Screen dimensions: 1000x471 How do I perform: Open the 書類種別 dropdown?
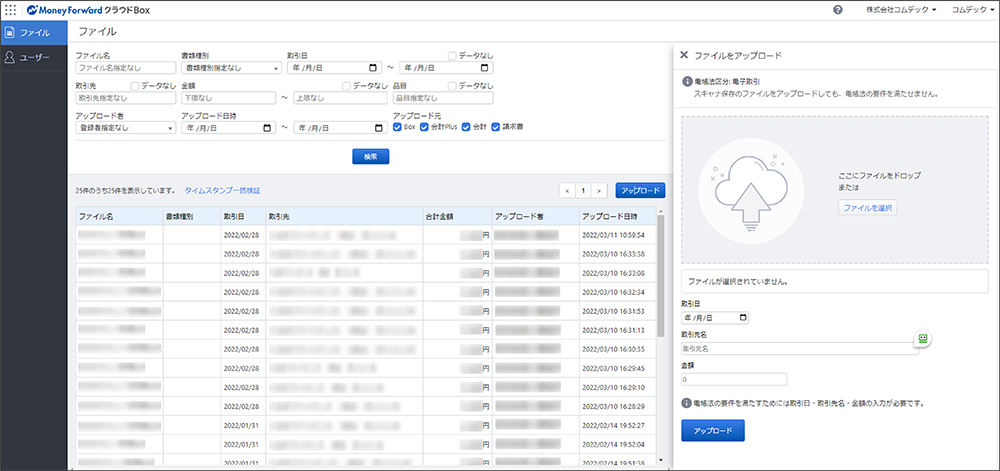click(x=232, y=68)
